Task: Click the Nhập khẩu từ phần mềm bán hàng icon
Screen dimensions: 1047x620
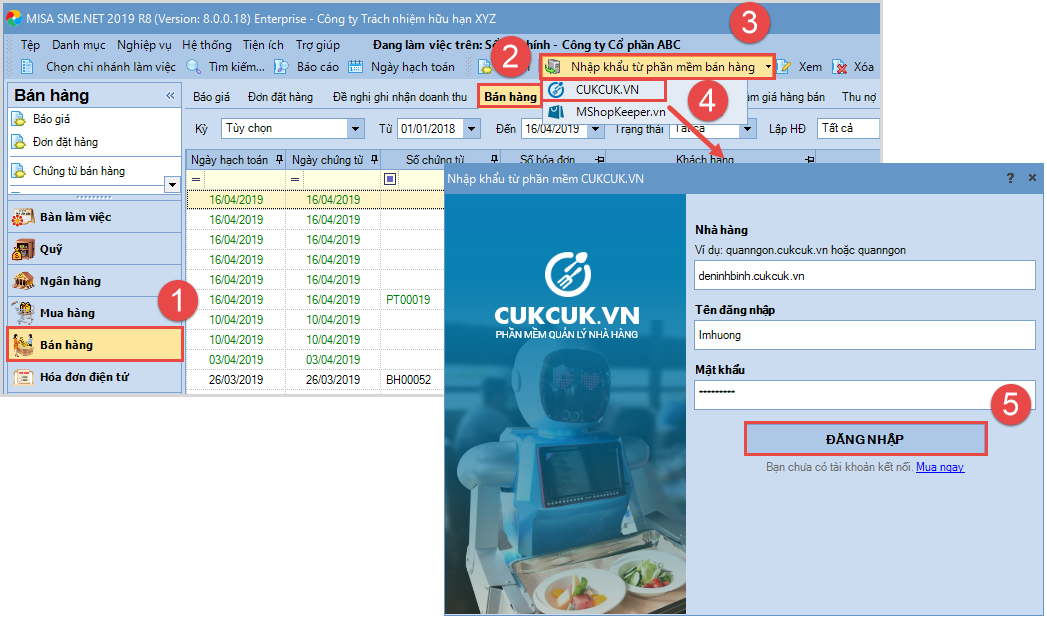Action: pyautogui.click(x=552, y=67)
